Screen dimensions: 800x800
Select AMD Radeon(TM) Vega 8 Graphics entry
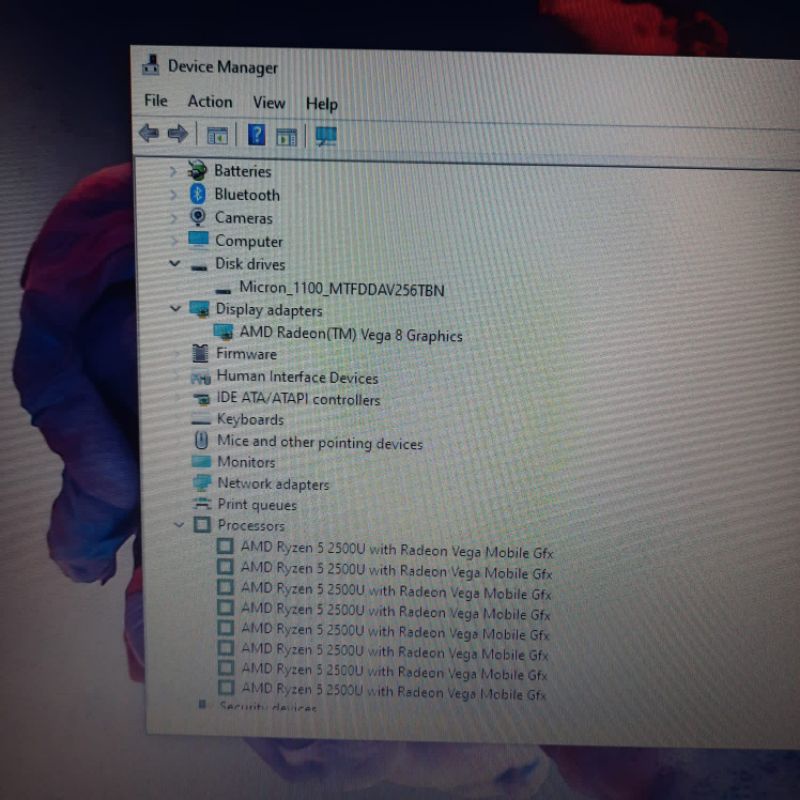pyautogui.click(x=351, y=334)
